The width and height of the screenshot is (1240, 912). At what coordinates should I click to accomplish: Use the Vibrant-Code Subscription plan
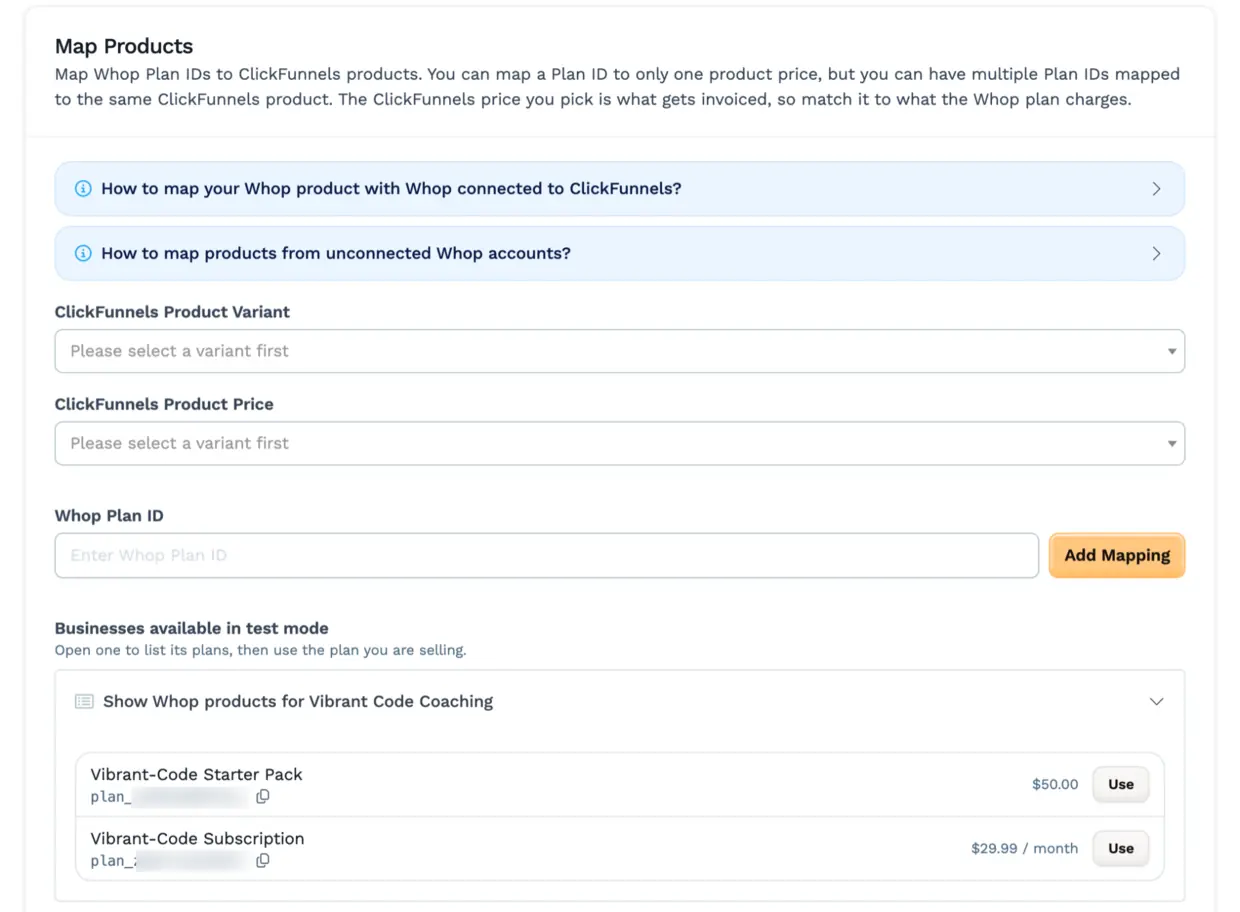click(x=1121, y=848)
